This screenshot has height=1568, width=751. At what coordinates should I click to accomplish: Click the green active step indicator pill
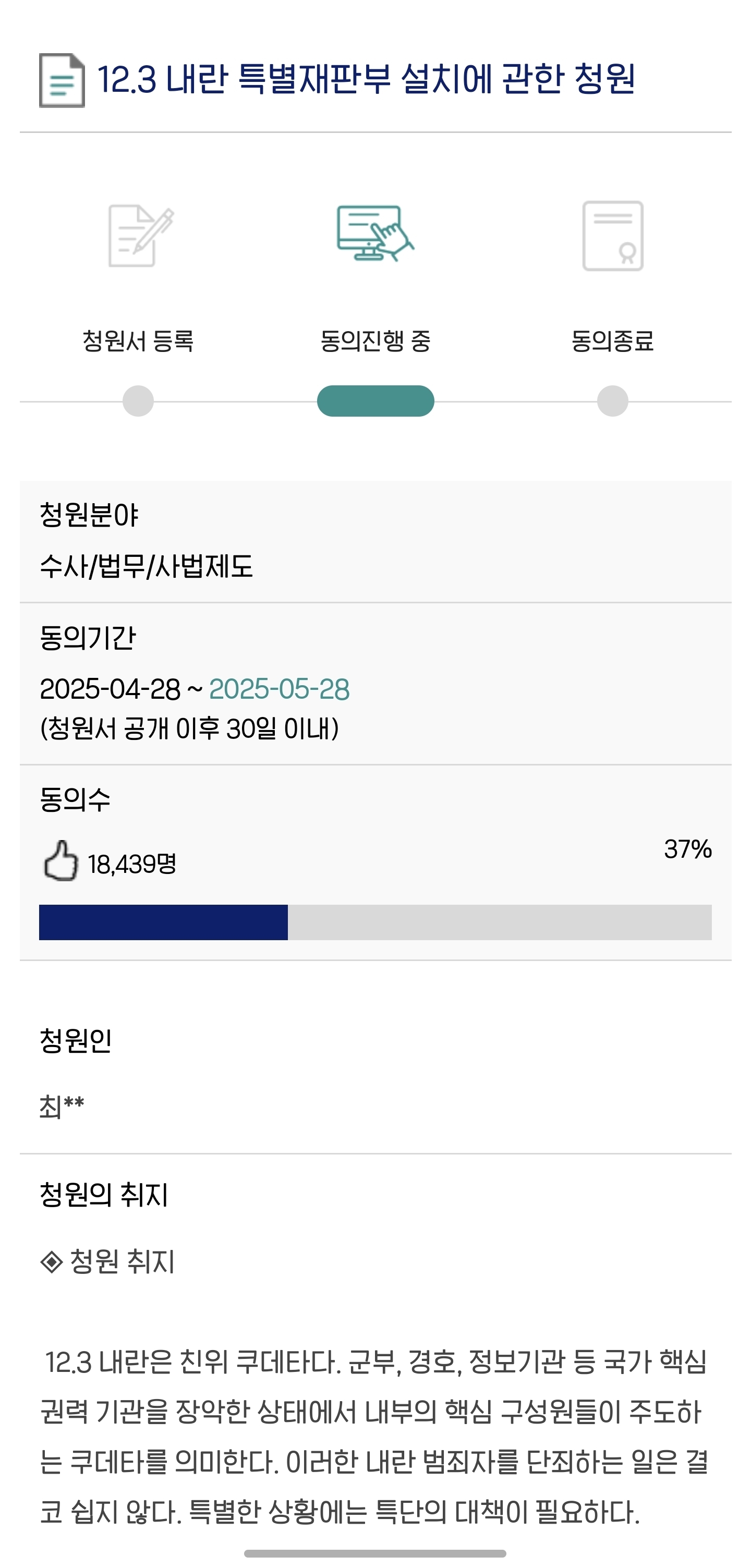375,401
